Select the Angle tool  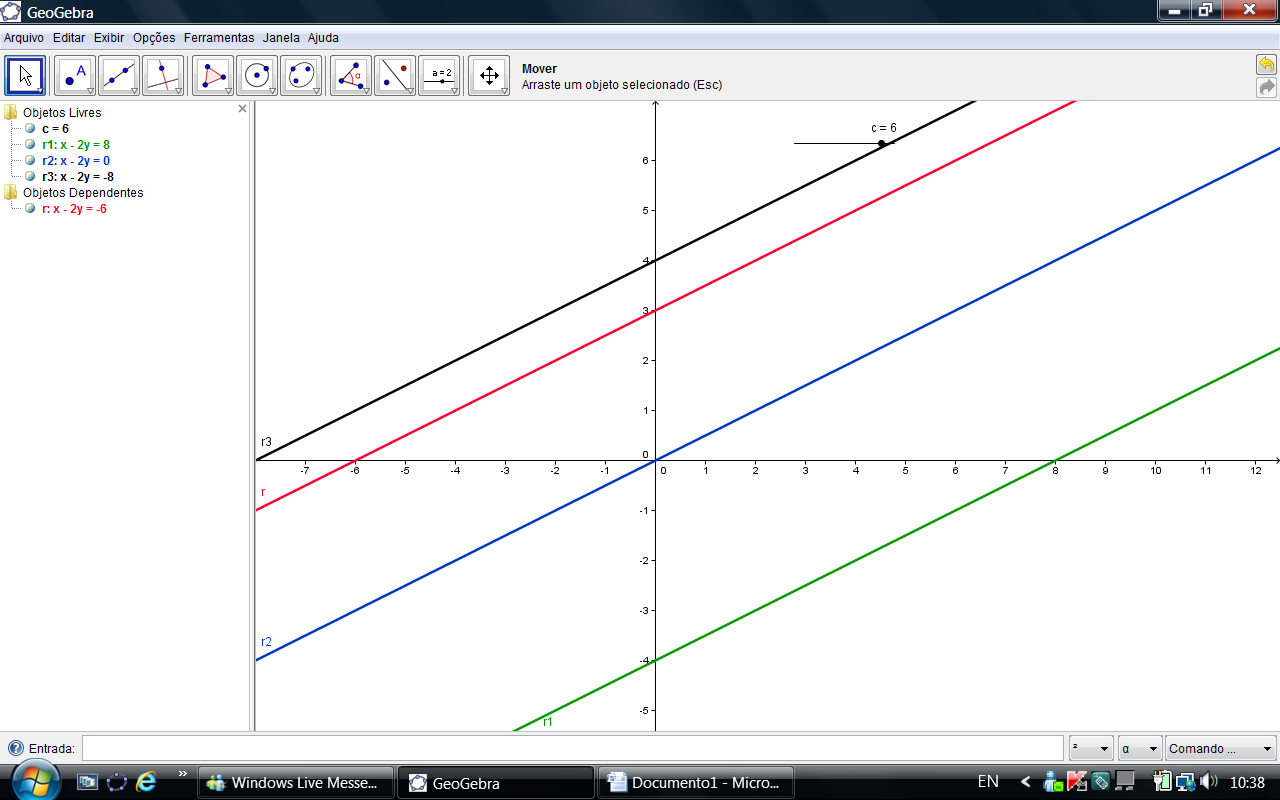pos(350,75)
